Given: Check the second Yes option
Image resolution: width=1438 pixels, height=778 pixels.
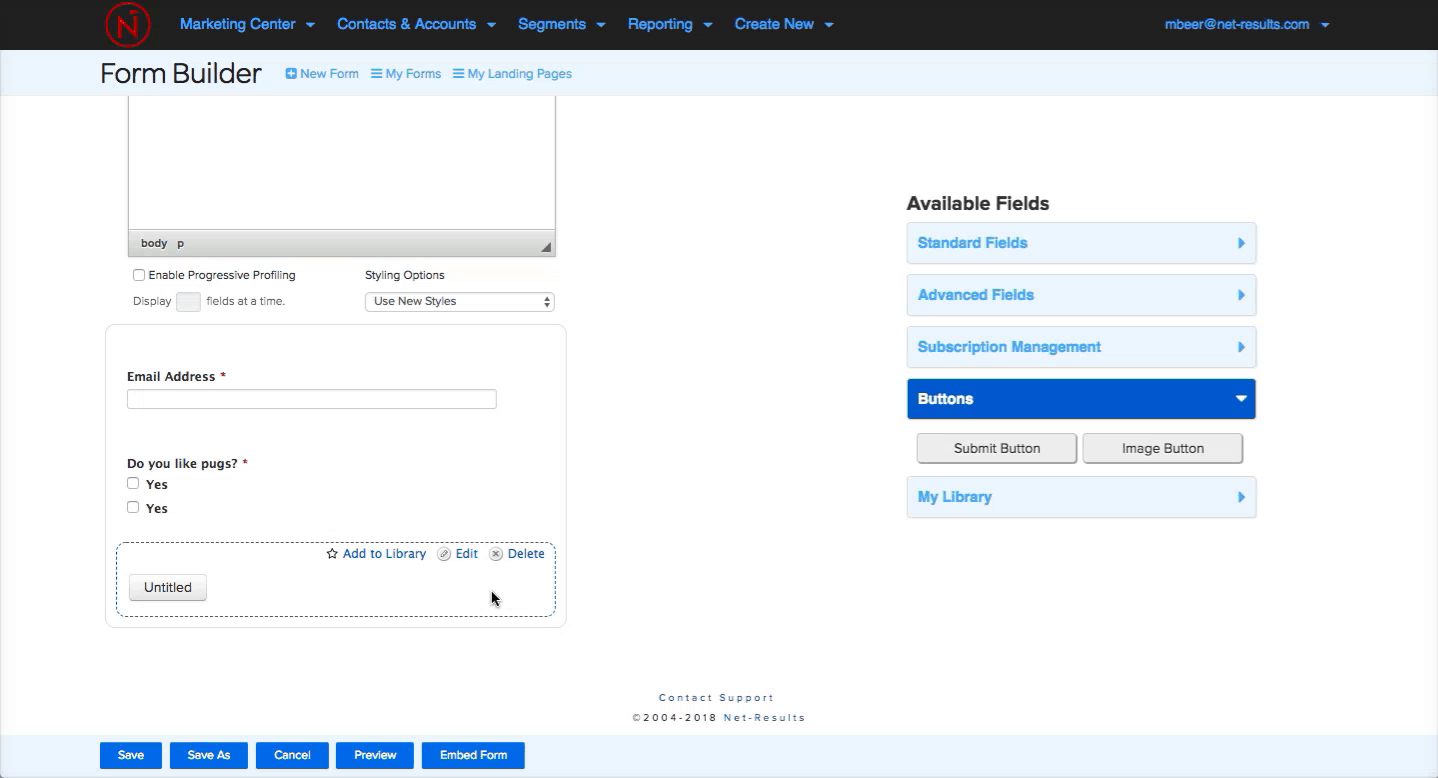Looking at the screenshot, I should click(133, 507).
